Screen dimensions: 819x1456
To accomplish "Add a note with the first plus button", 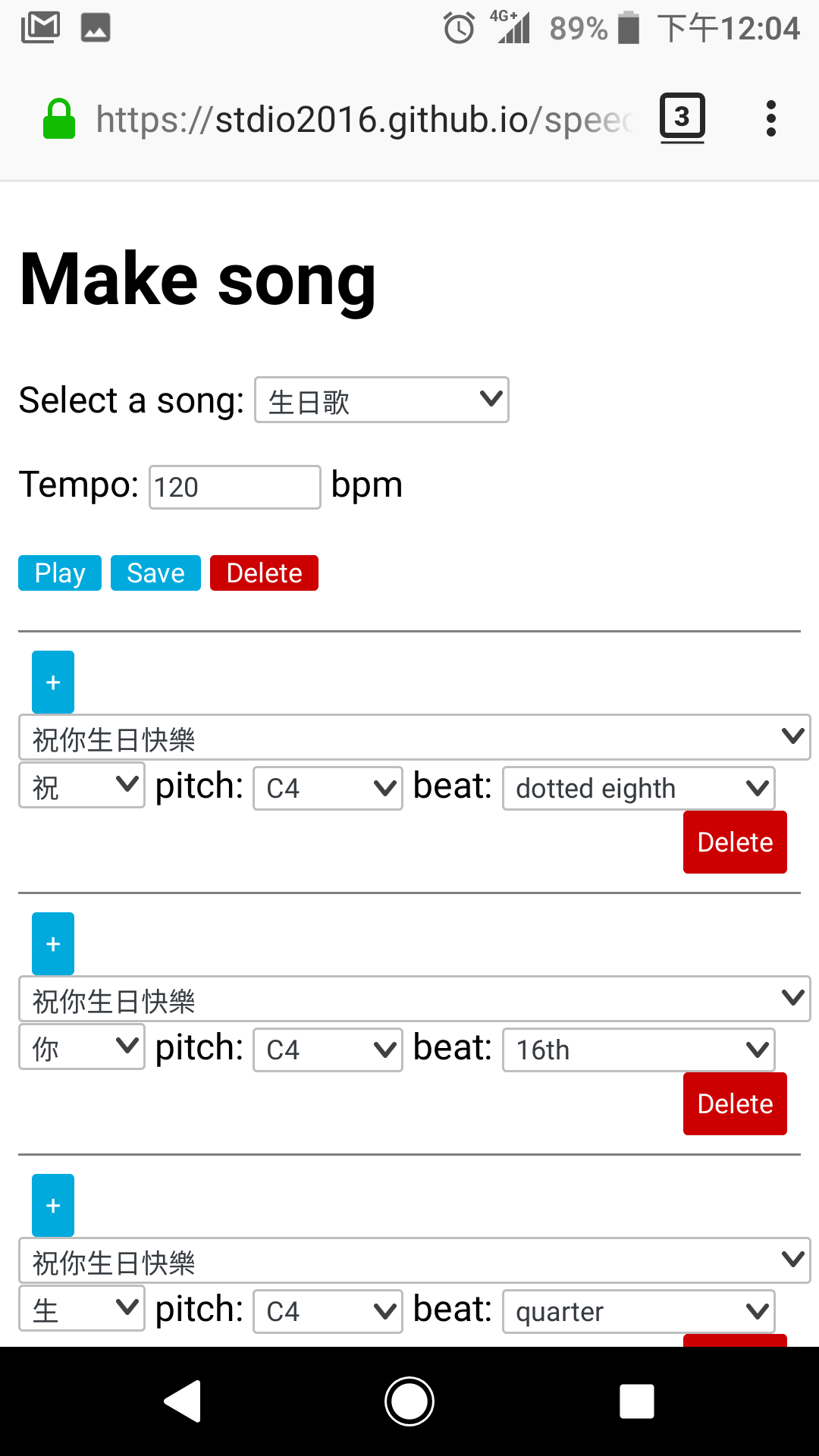I will pyautogui.click(x=53, y=682).
